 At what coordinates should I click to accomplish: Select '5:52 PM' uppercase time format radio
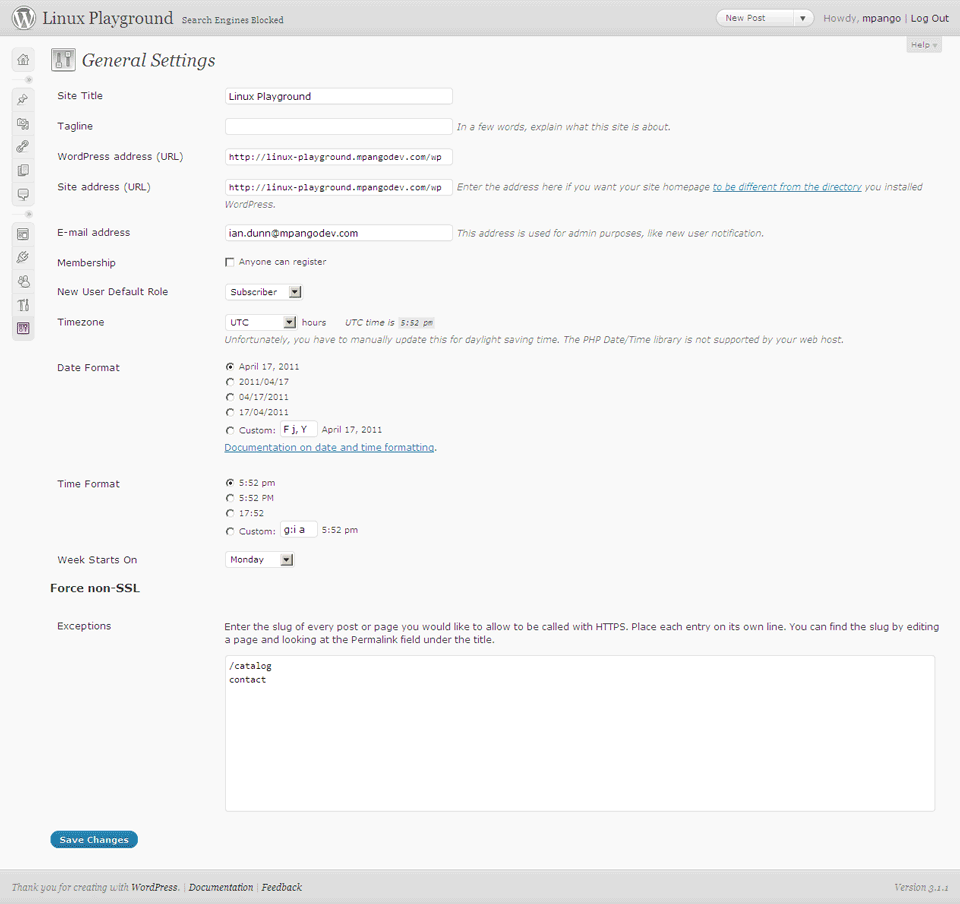click(230, 498)
